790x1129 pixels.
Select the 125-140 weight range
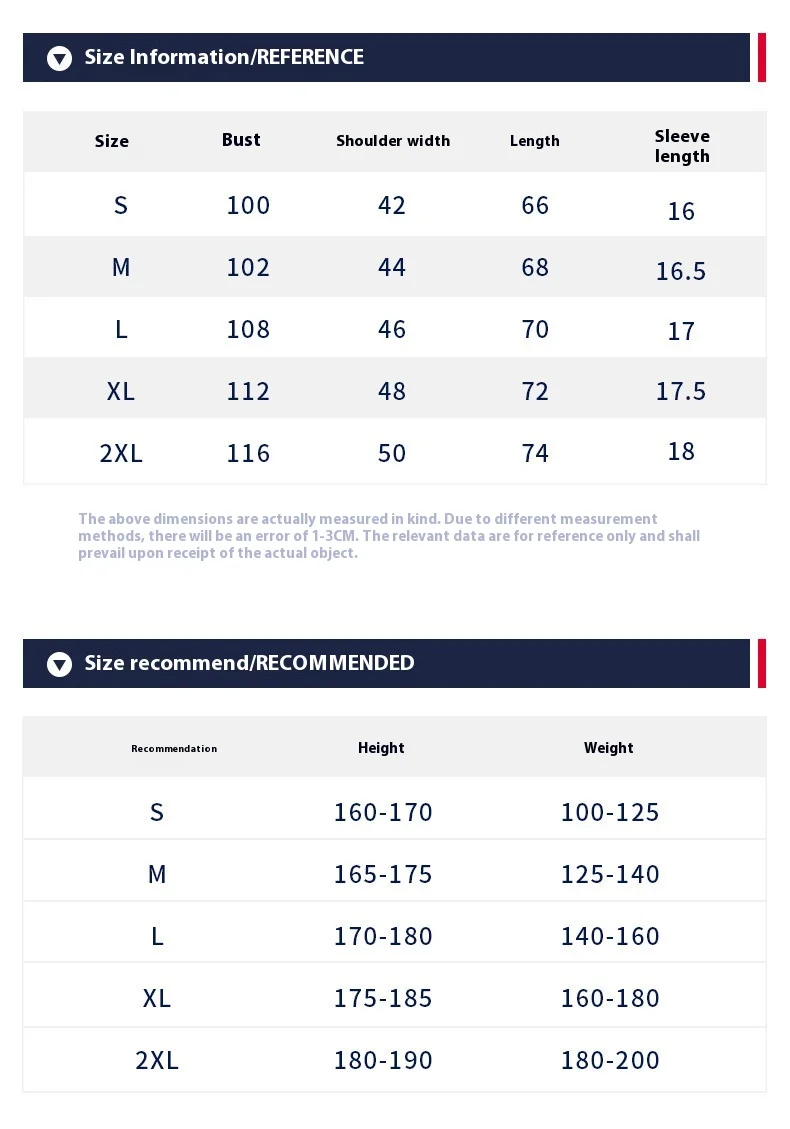(610, 874)
